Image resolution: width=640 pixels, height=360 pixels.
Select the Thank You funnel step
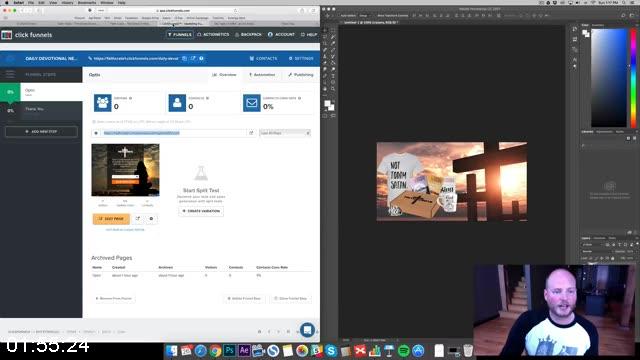pyautogui.click(x=41, y=110)
